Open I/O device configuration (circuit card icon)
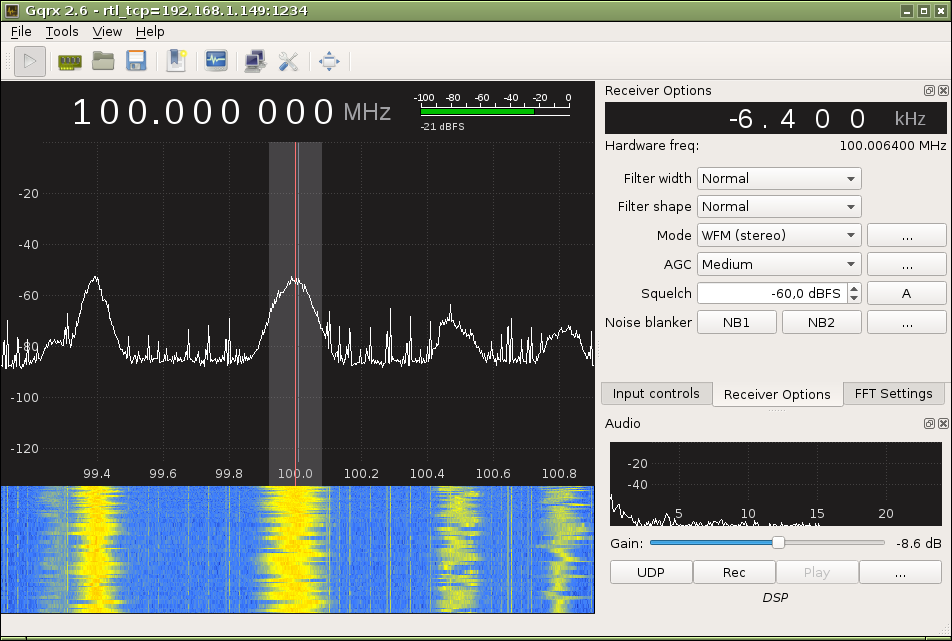 click(x=70, y=61)
